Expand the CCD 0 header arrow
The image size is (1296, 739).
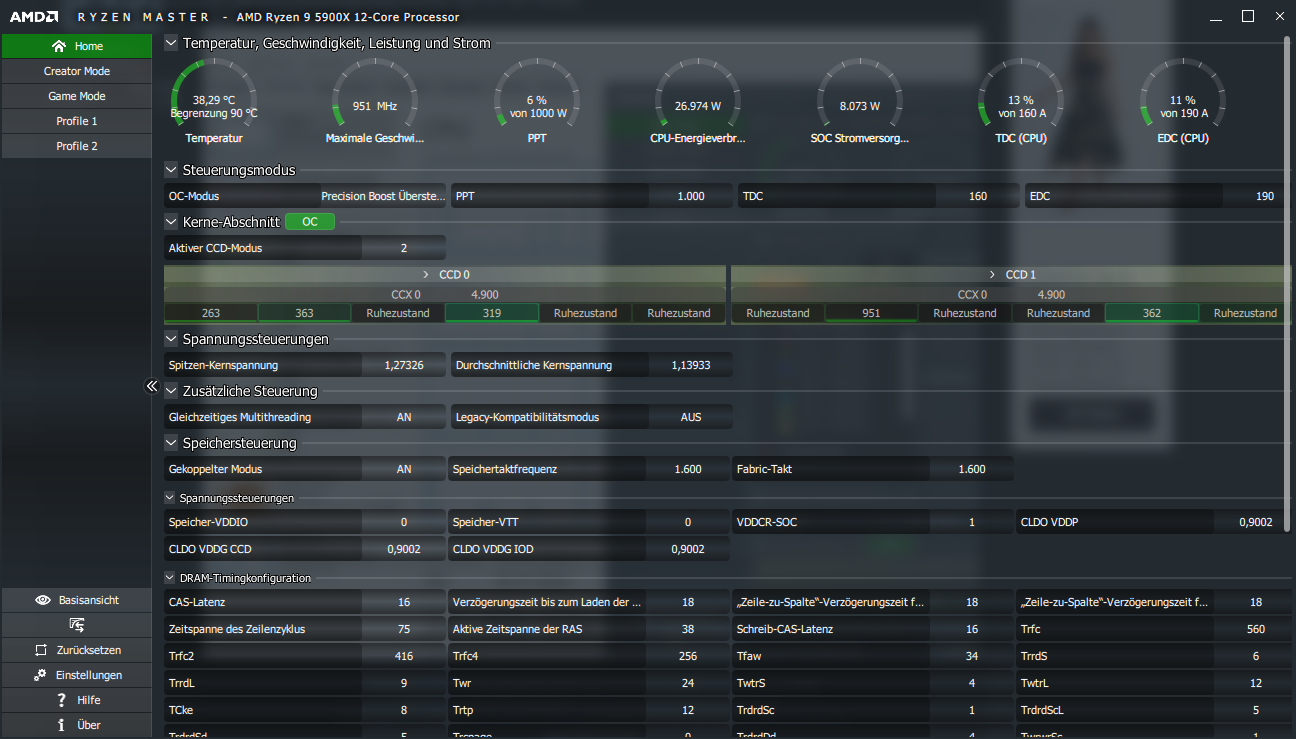click(427, 274)
